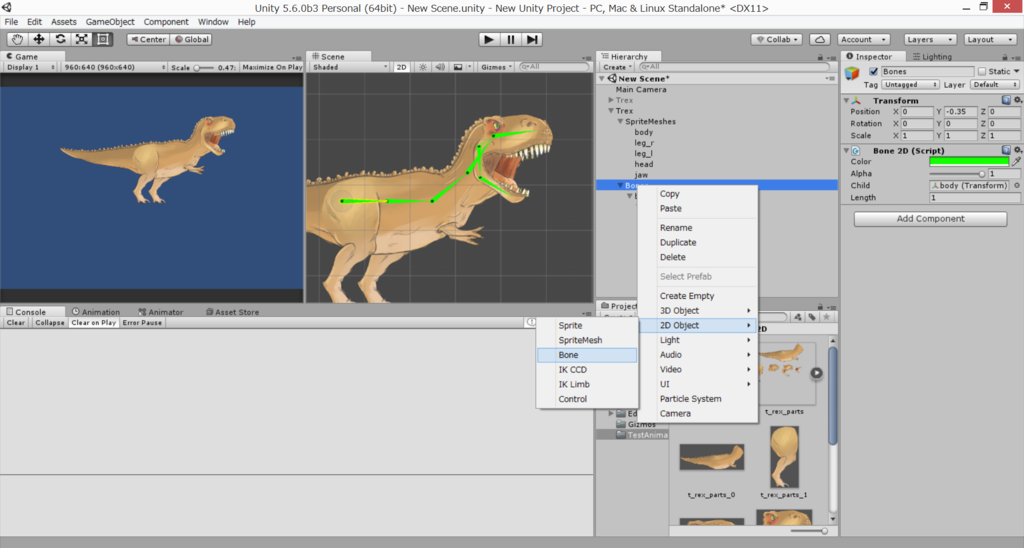Click Project search by label icon
This screenshot has width=1024, height=548.
[812, 317]
